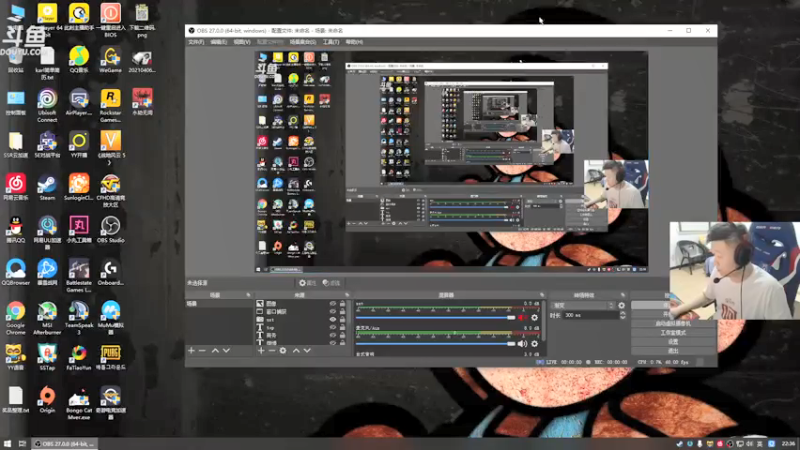Viewport: 800px width, 450px height.
Task: Open WeGame desktop shortcut
Action: (x=110, y=59)
